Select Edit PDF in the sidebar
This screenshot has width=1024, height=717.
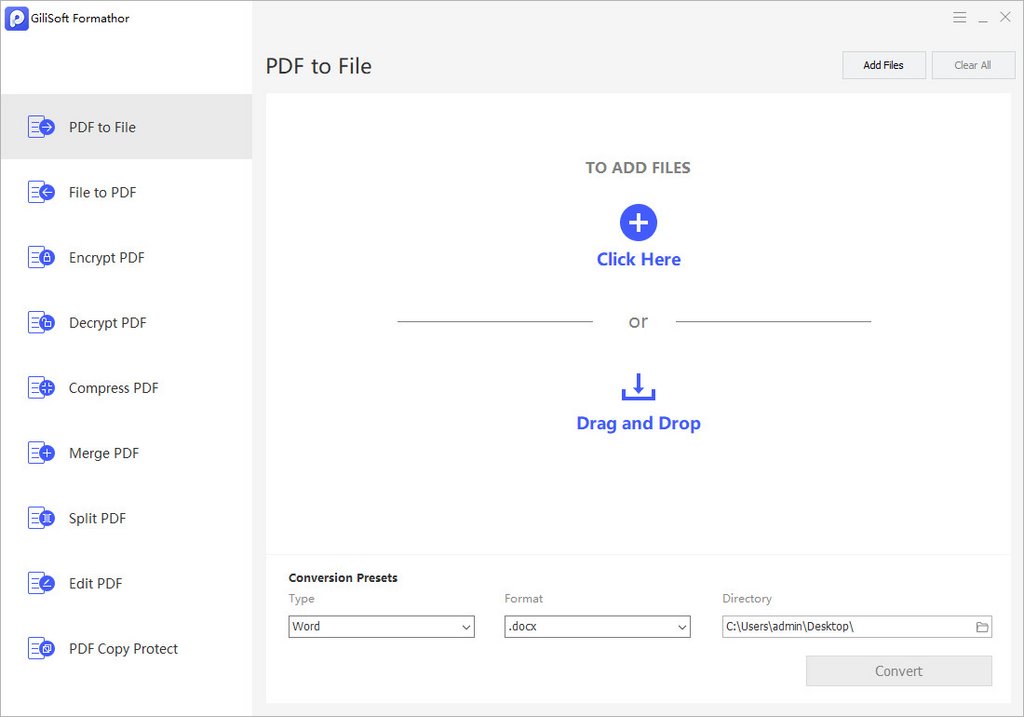(95, 583)
